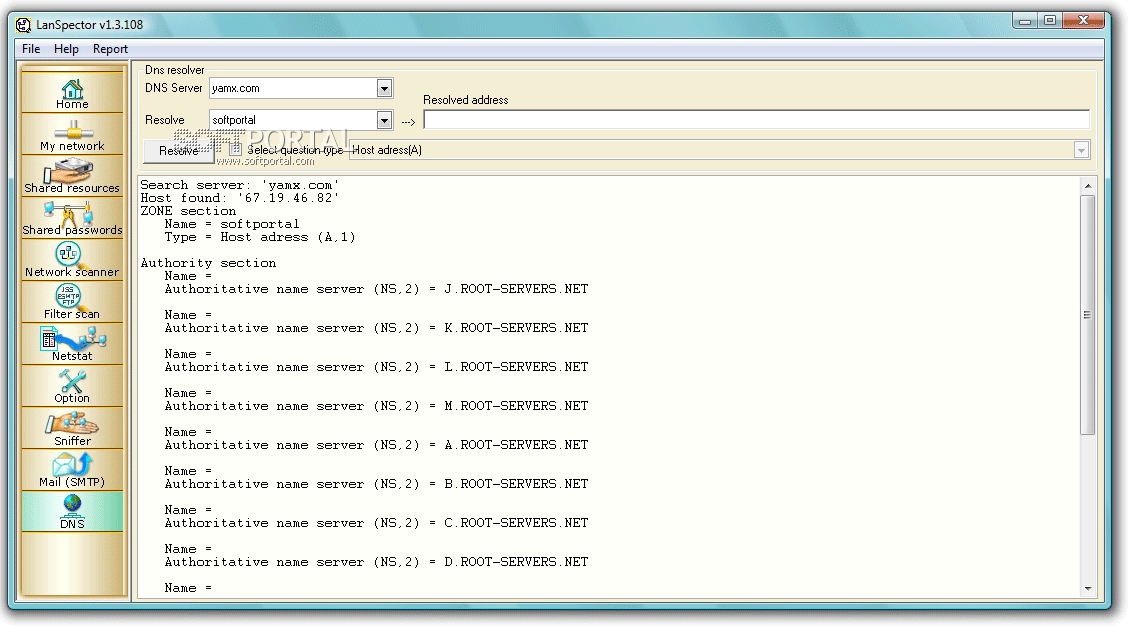The height and width of the screenshot is (628, 1128).
Task: Open the Home section in sidebar
Action: coord(72,92)
